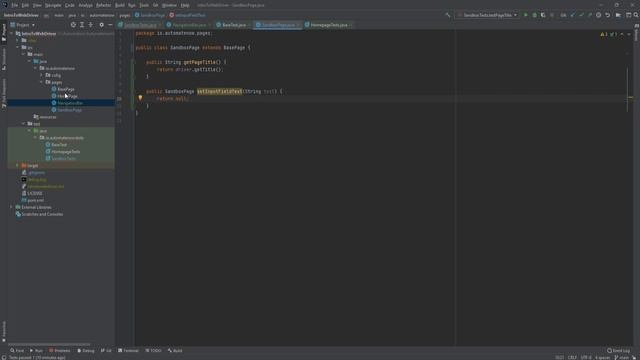This screenshot has width=640, height=360.
Task: Open the Debug tool window button
Action: point(86,351)
